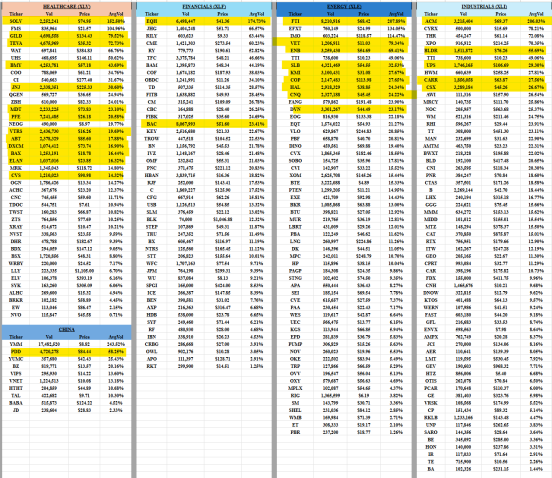
Task: Select the JD ticker in the China table
Action: (x=16, y=410)
